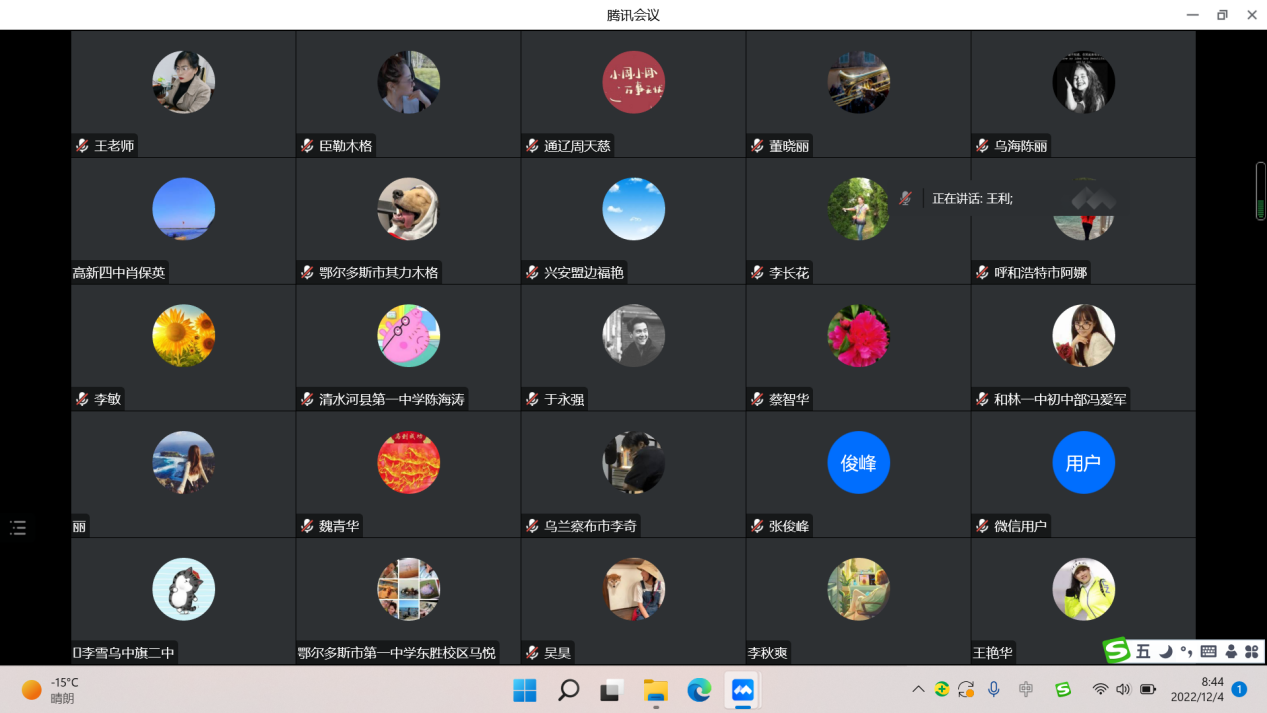
Task: Toggle Sogou 五 Wubi input mode
Action: click(1143, 652)
